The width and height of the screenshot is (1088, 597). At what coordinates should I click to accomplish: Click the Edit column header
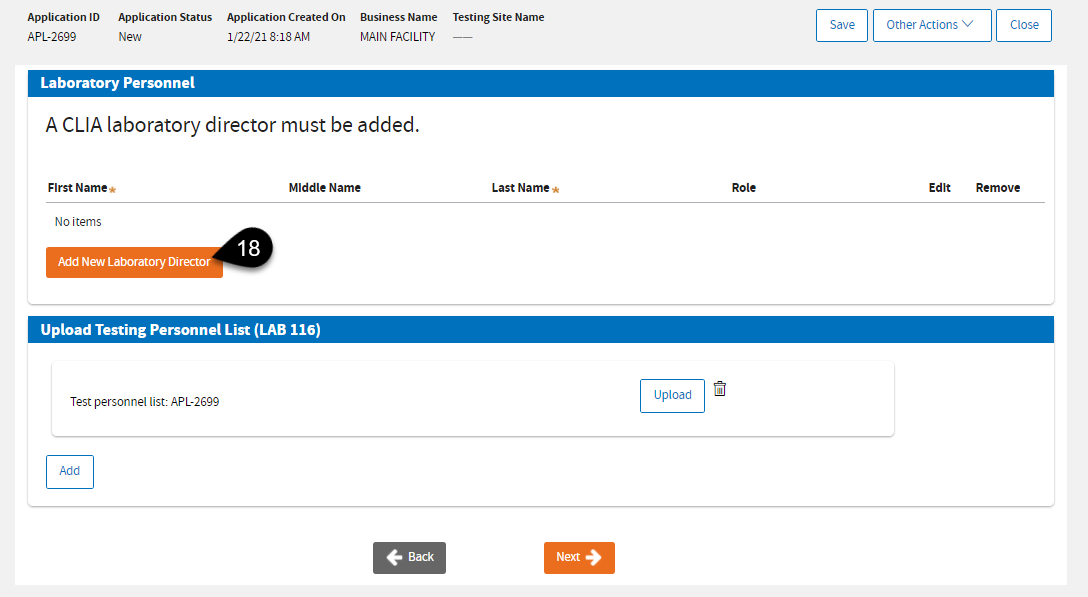click(939, 188)
